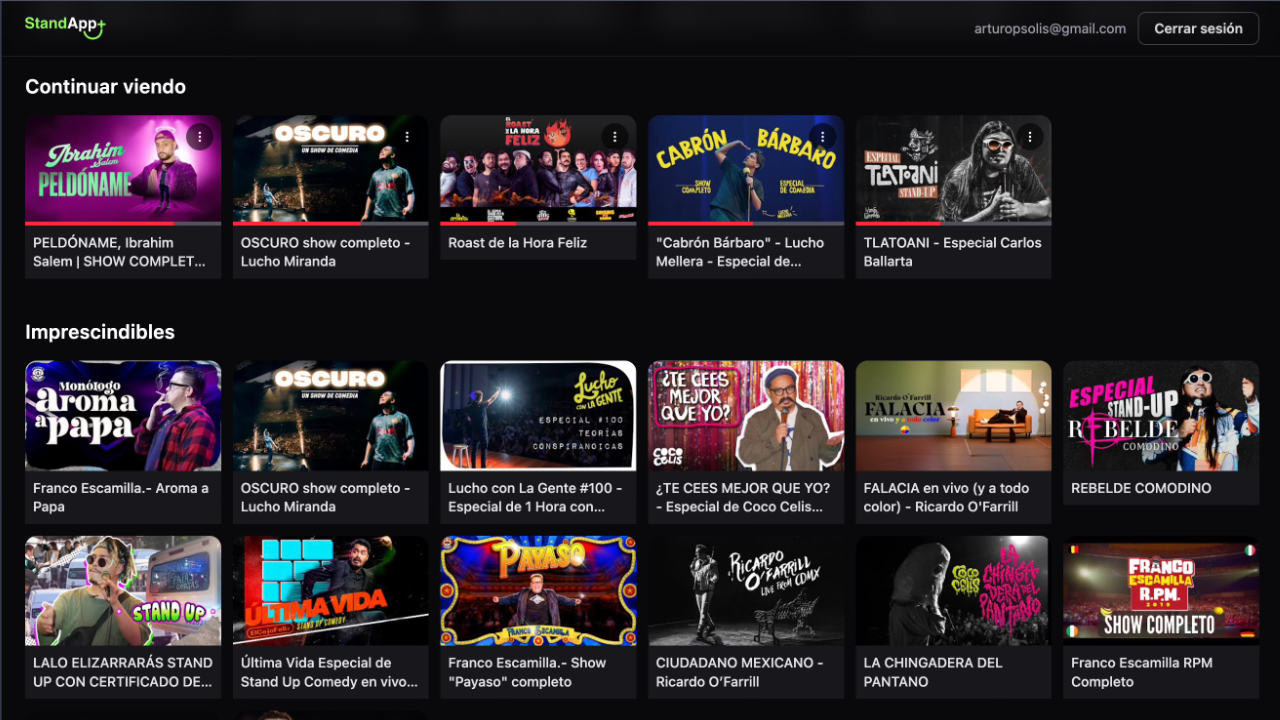This screenshot has height=720, width=1280.
Task: Click the "Continuar viendo" section heading
Action: click(x=106, y=87)
